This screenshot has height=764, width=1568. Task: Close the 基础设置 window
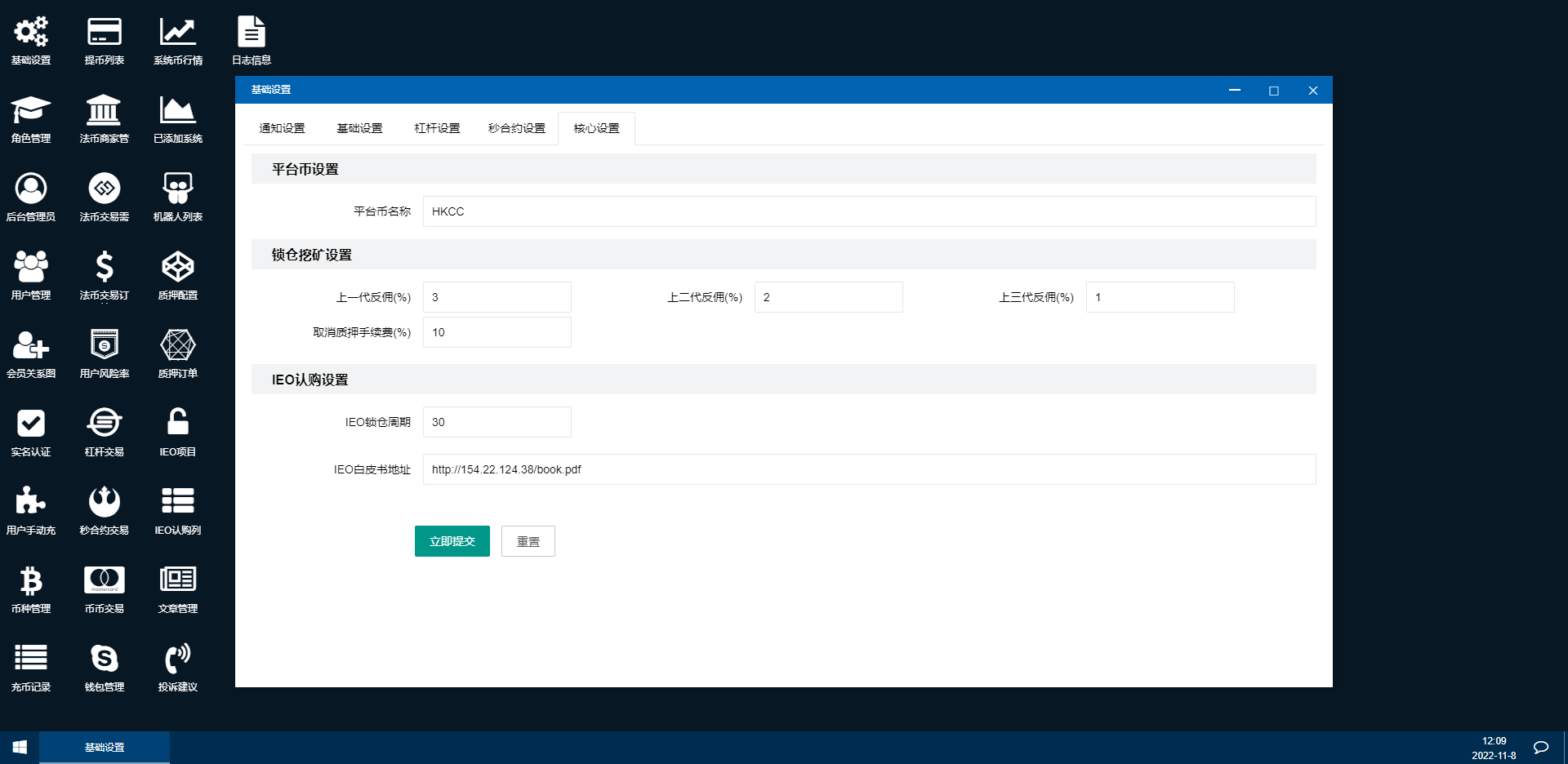1313,90
